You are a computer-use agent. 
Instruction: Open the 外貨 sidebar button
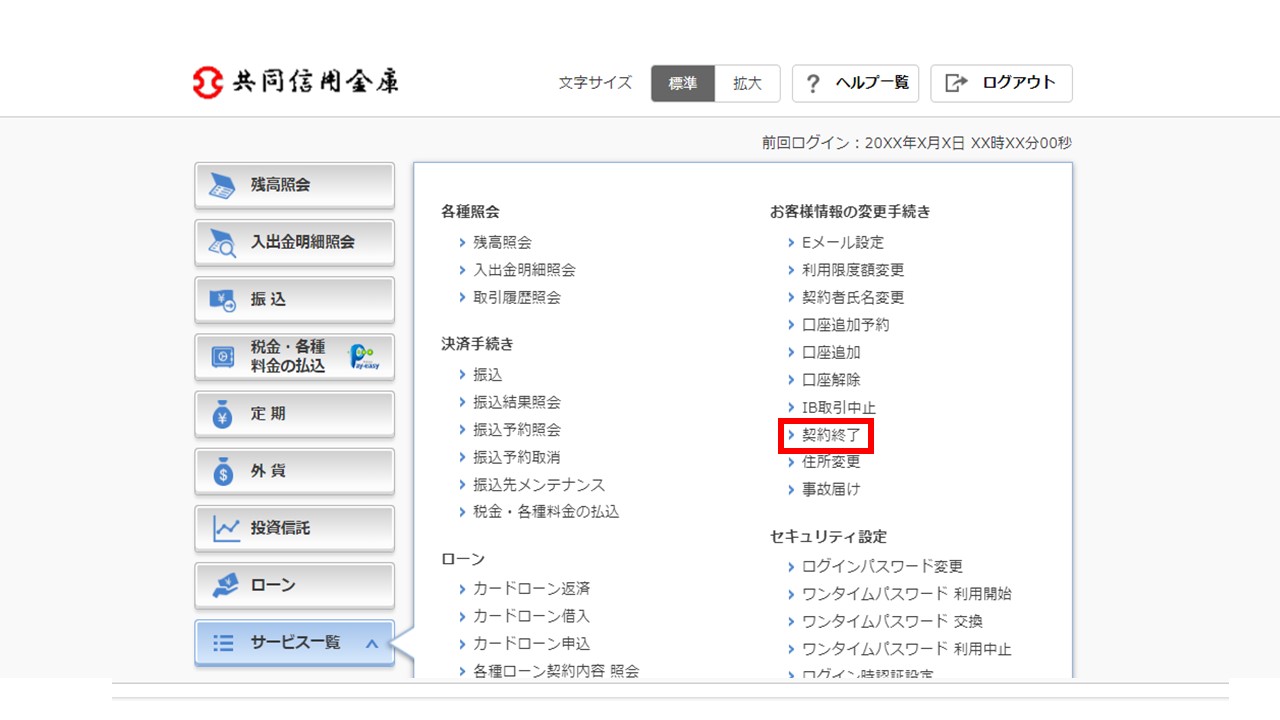tap(294, 470)
